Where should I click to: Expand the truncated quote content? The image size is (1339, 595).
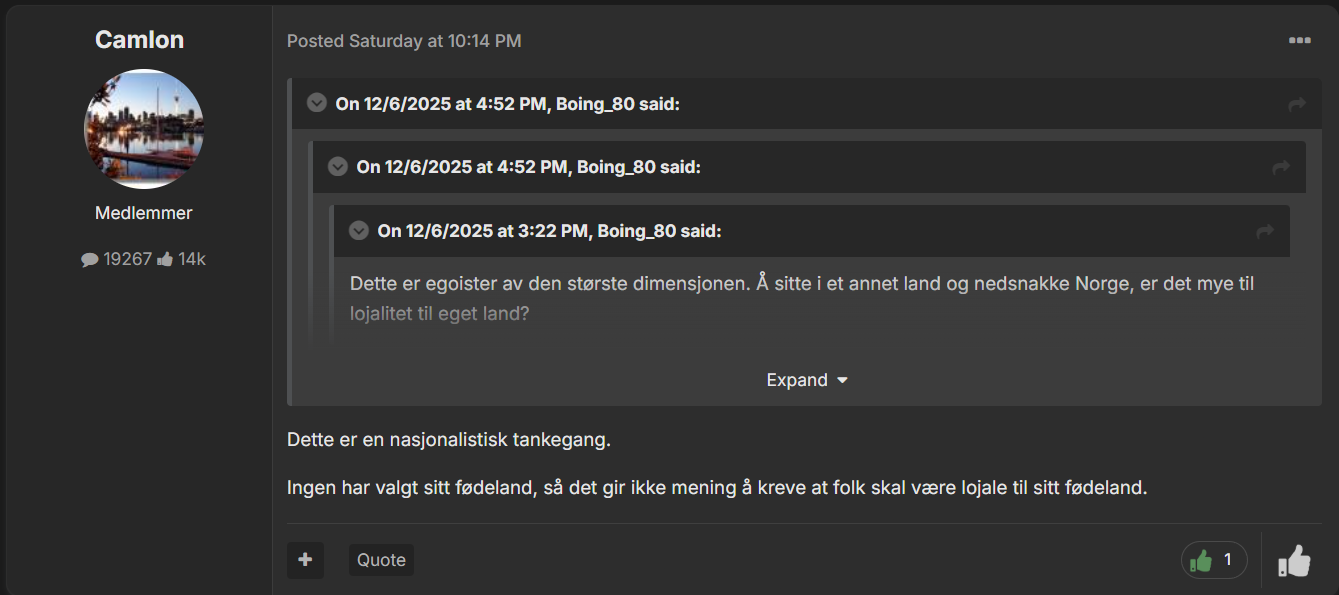(x=806, y=380)
